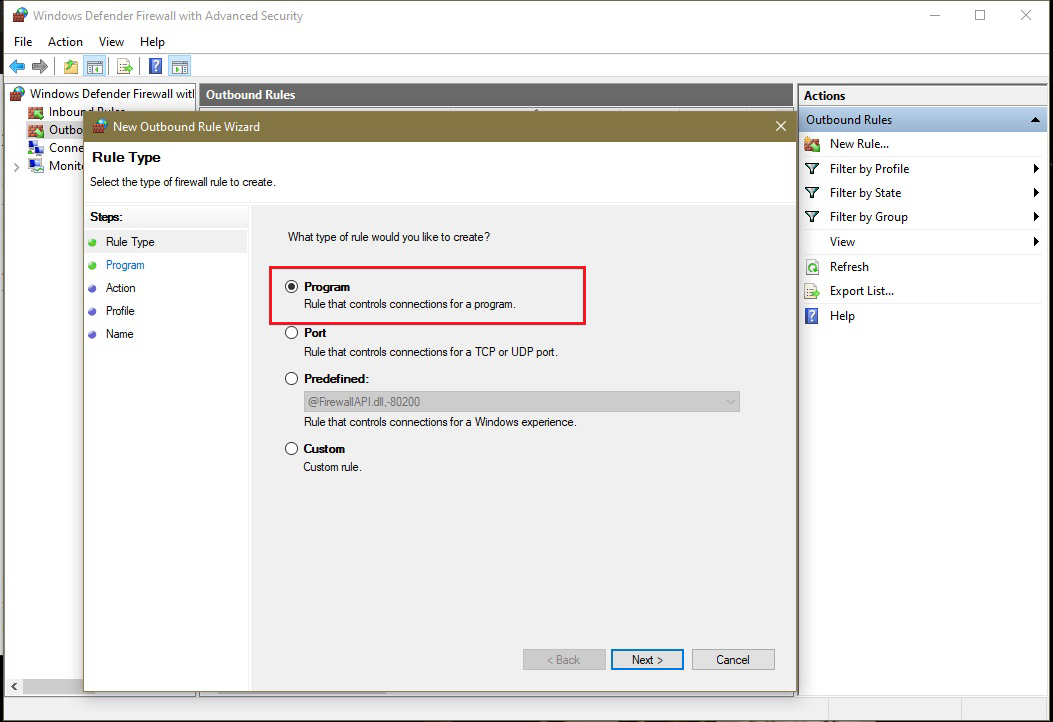Screen dimensions: 1053x722
Task: Open the View submenu arrow in the Actions pane
Action: 1036,242
